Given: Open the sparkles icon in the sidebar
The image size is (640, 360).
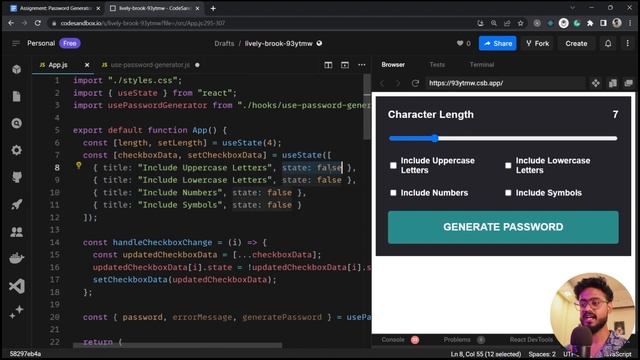Looking at the screenshot, I should click(x=17, y=312).
